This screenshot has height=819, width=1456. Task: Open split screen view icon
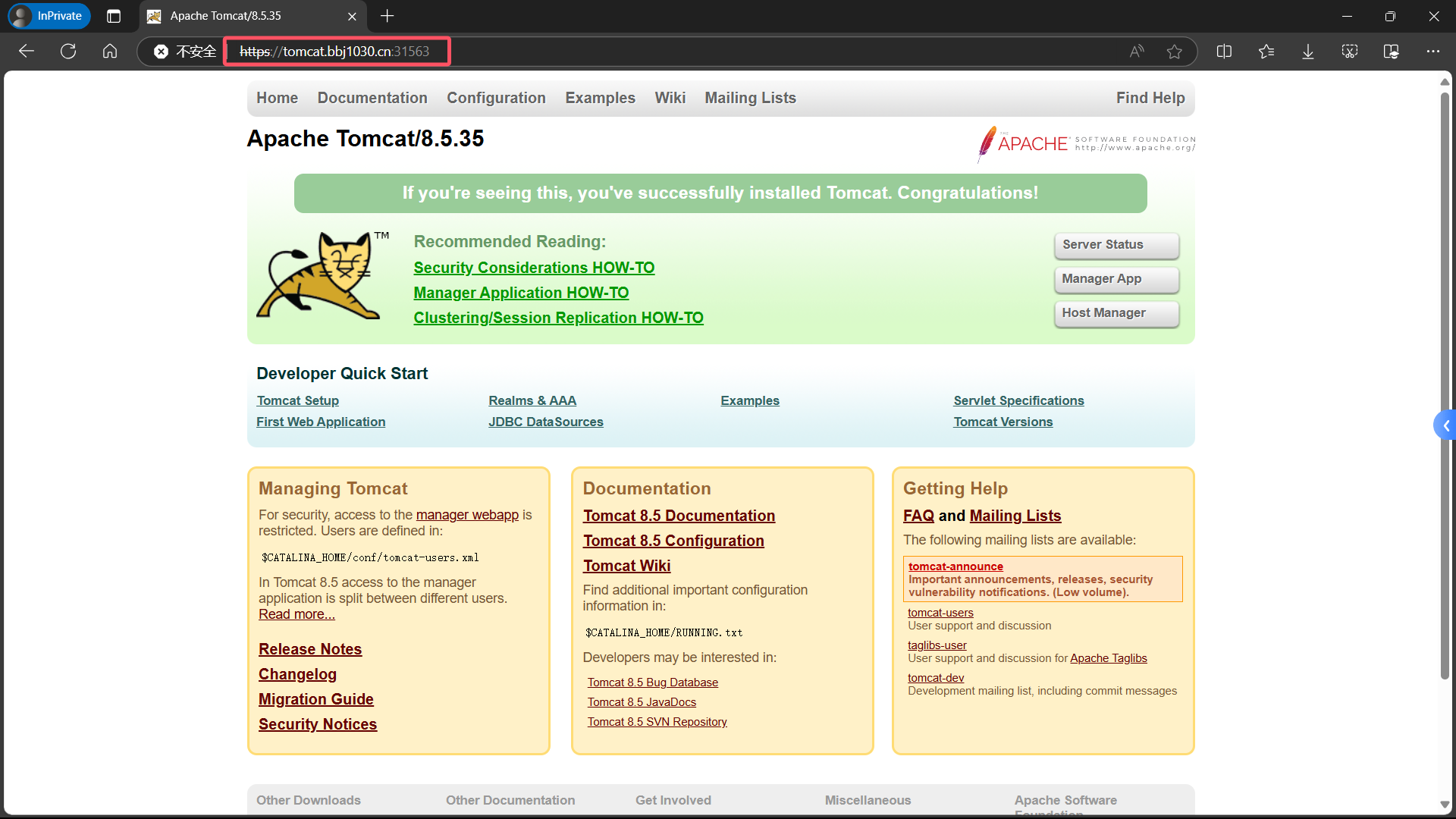tap(1224, 52)
